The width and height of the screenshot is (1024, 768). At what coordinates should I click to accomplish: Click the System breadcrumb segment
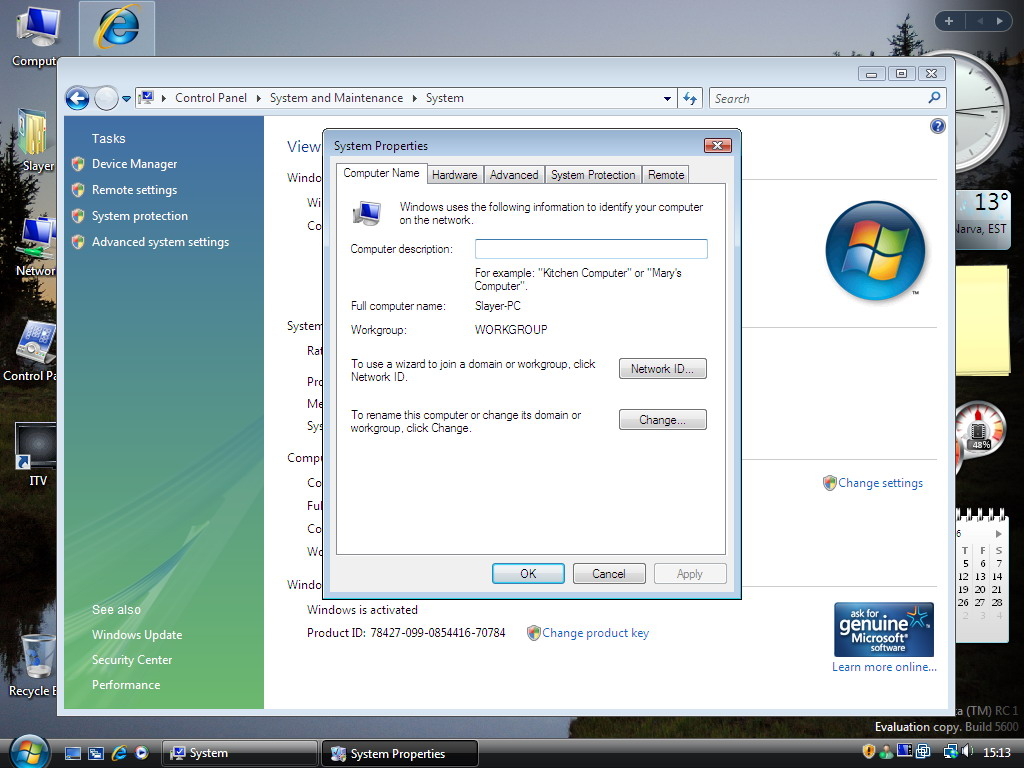[445, 98]
